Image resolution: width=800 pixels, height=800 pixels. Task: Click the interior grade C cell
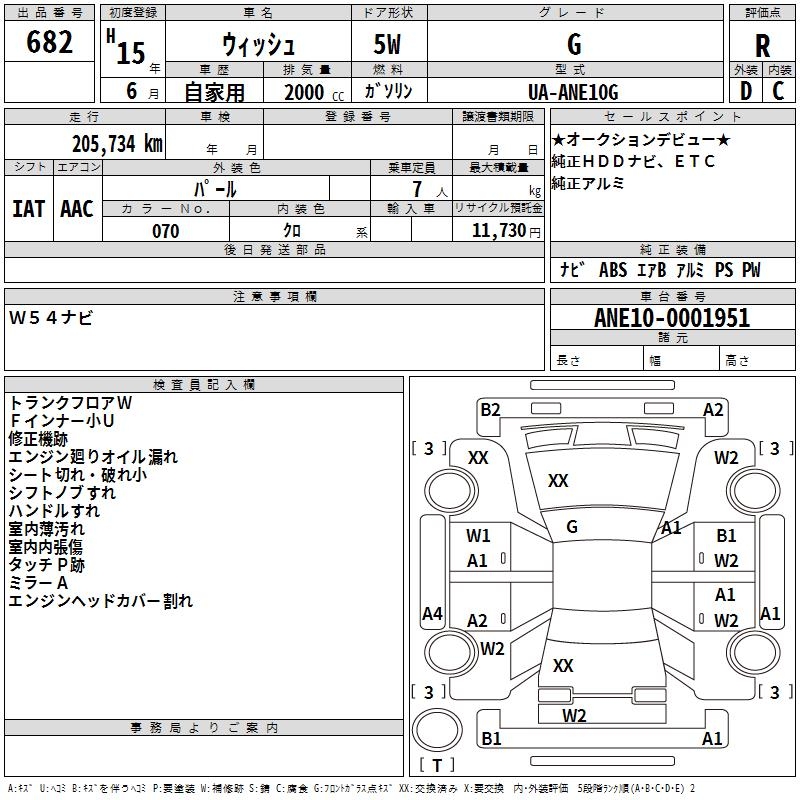pyautogui.click(x=779, y=90)
